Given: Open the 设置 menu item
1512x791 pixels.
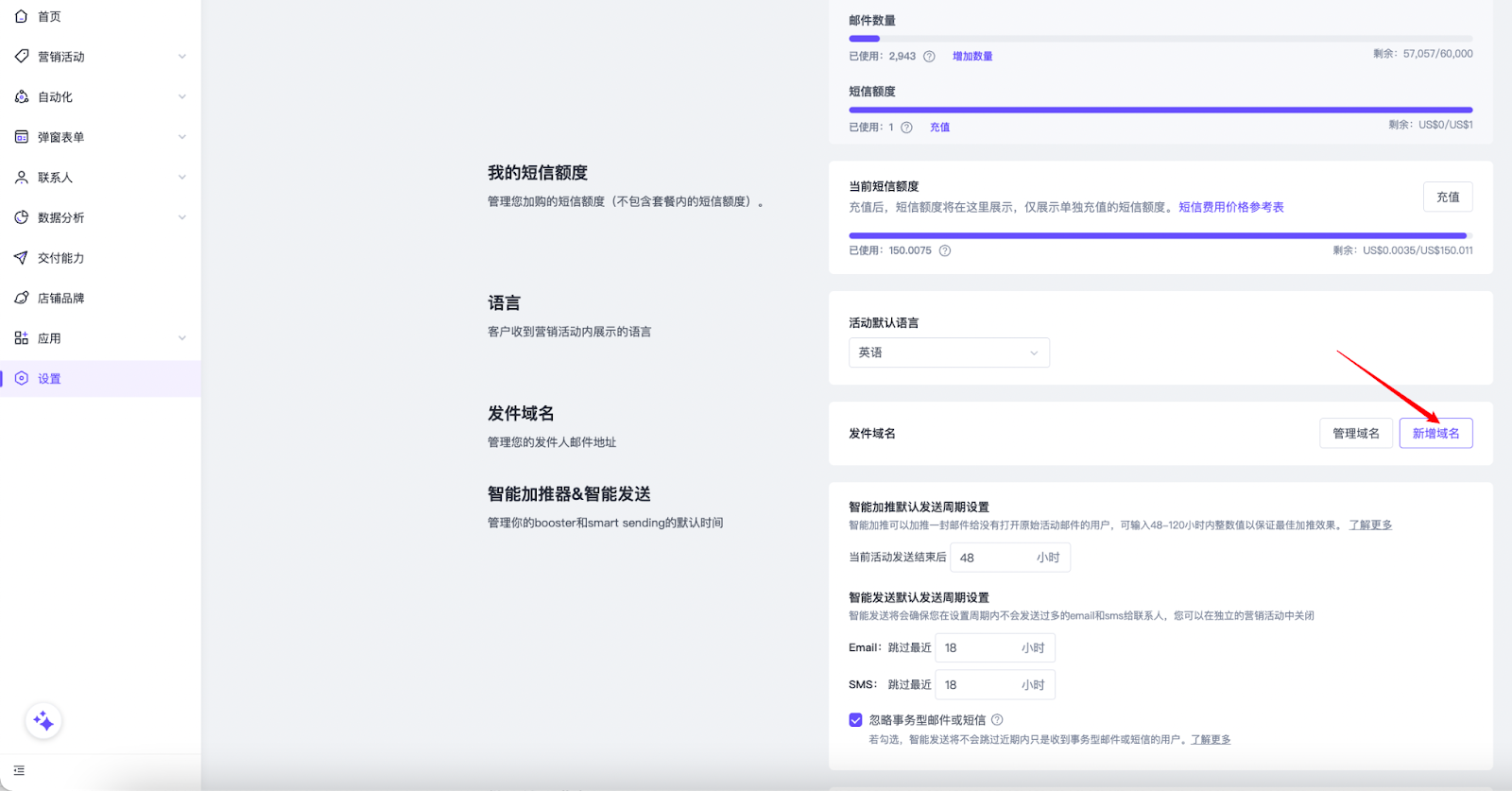Looking at the screenshot, I should [x=49, y=379].
